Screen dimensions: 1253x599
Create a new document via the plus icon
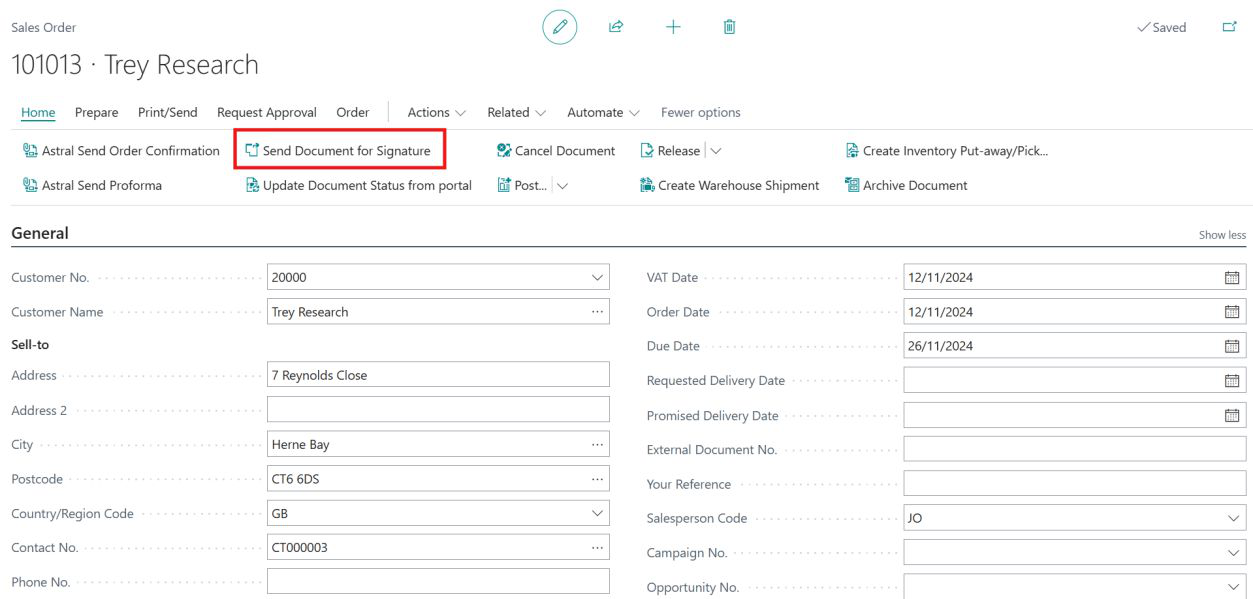671,27
